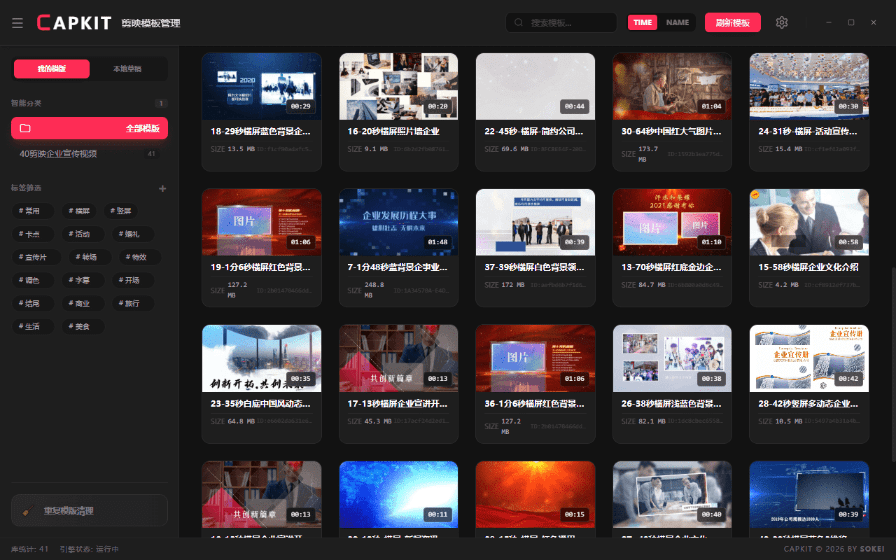The height and width of the screenshot is (560, 896).
Task: Open the hamburger menu beside the CAPKIT logo
Action: tap(17, 22)
